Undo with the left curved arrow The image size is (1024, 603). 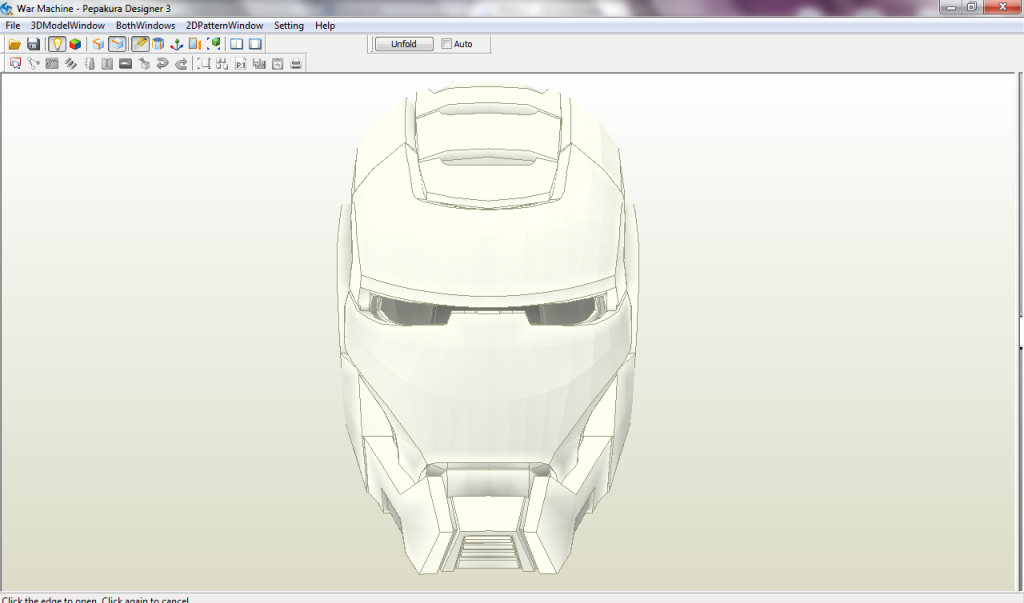point(163,64)
